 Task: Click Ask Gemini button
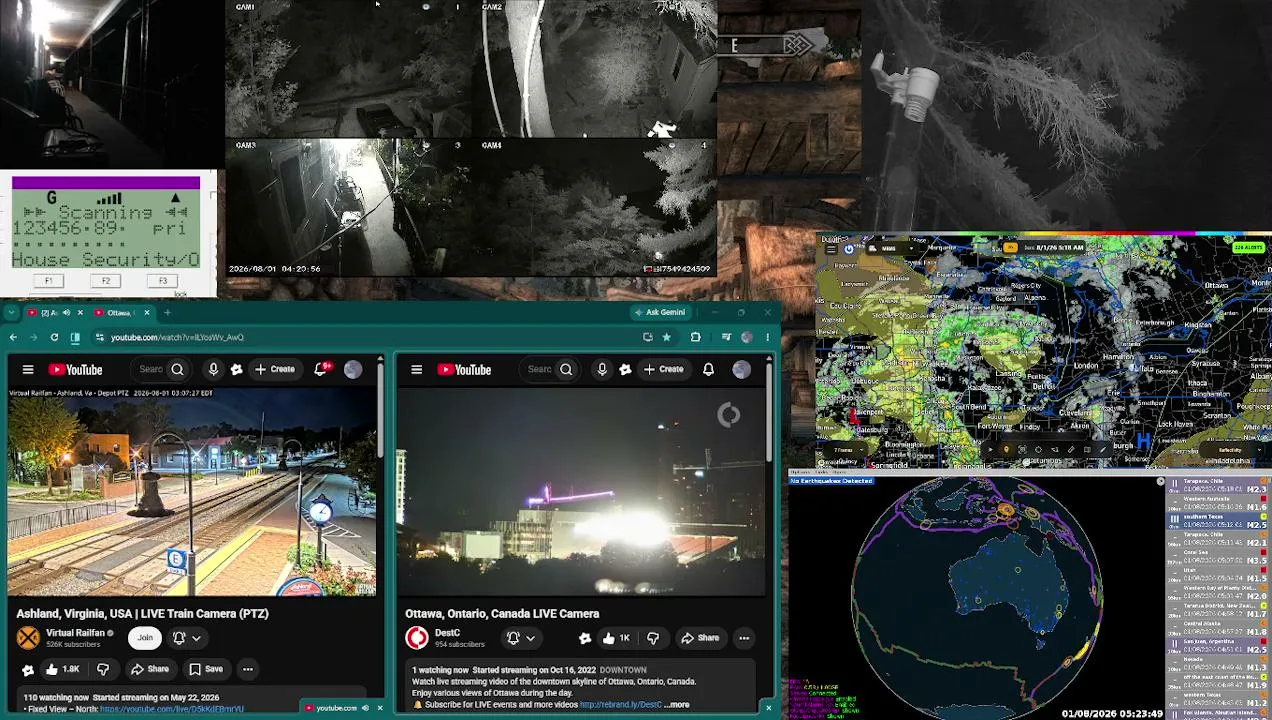point(659,312)
